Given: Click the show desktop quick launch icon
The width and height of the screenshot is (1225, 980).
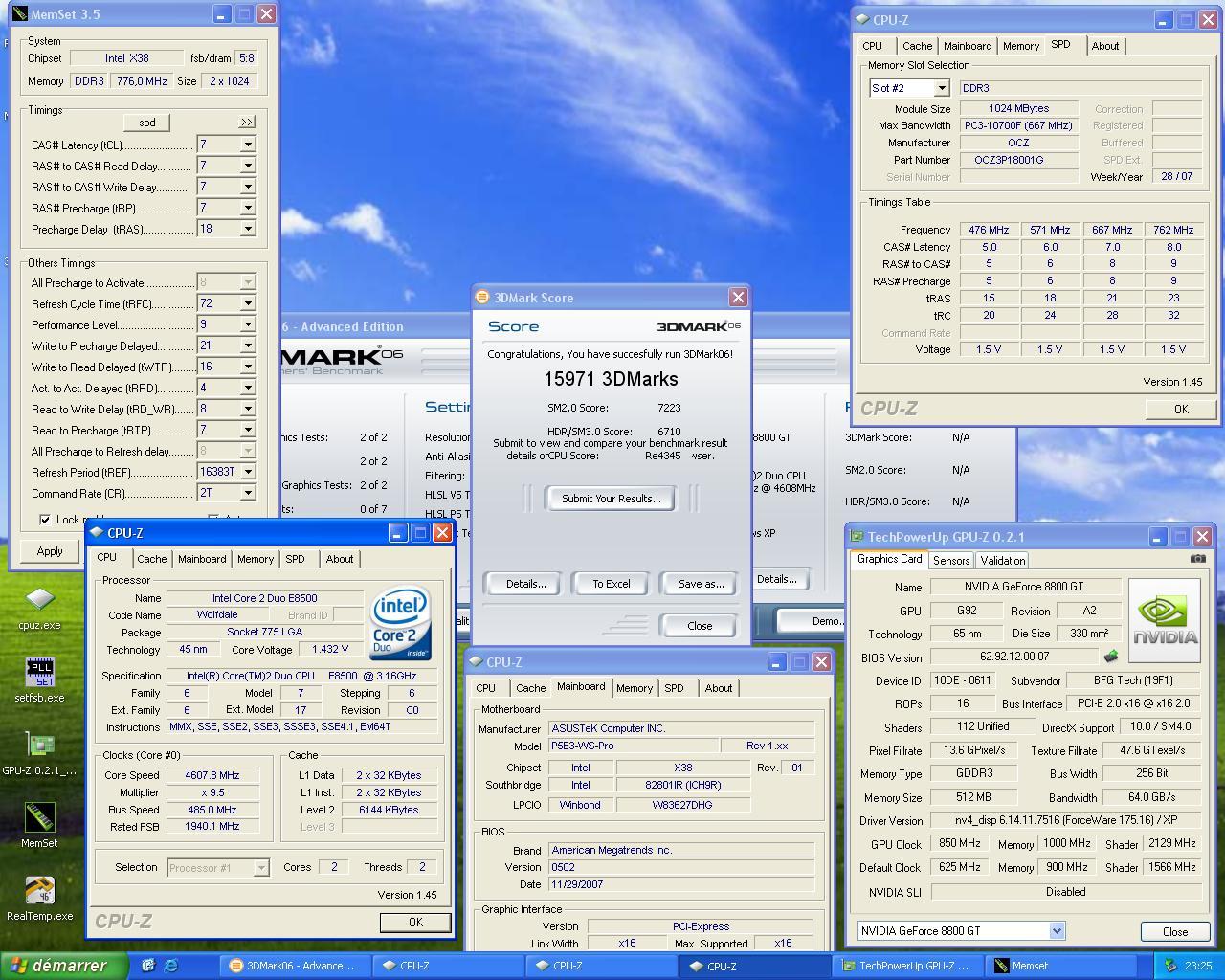Looking at the screenshot, I should [x=148, y=966].
